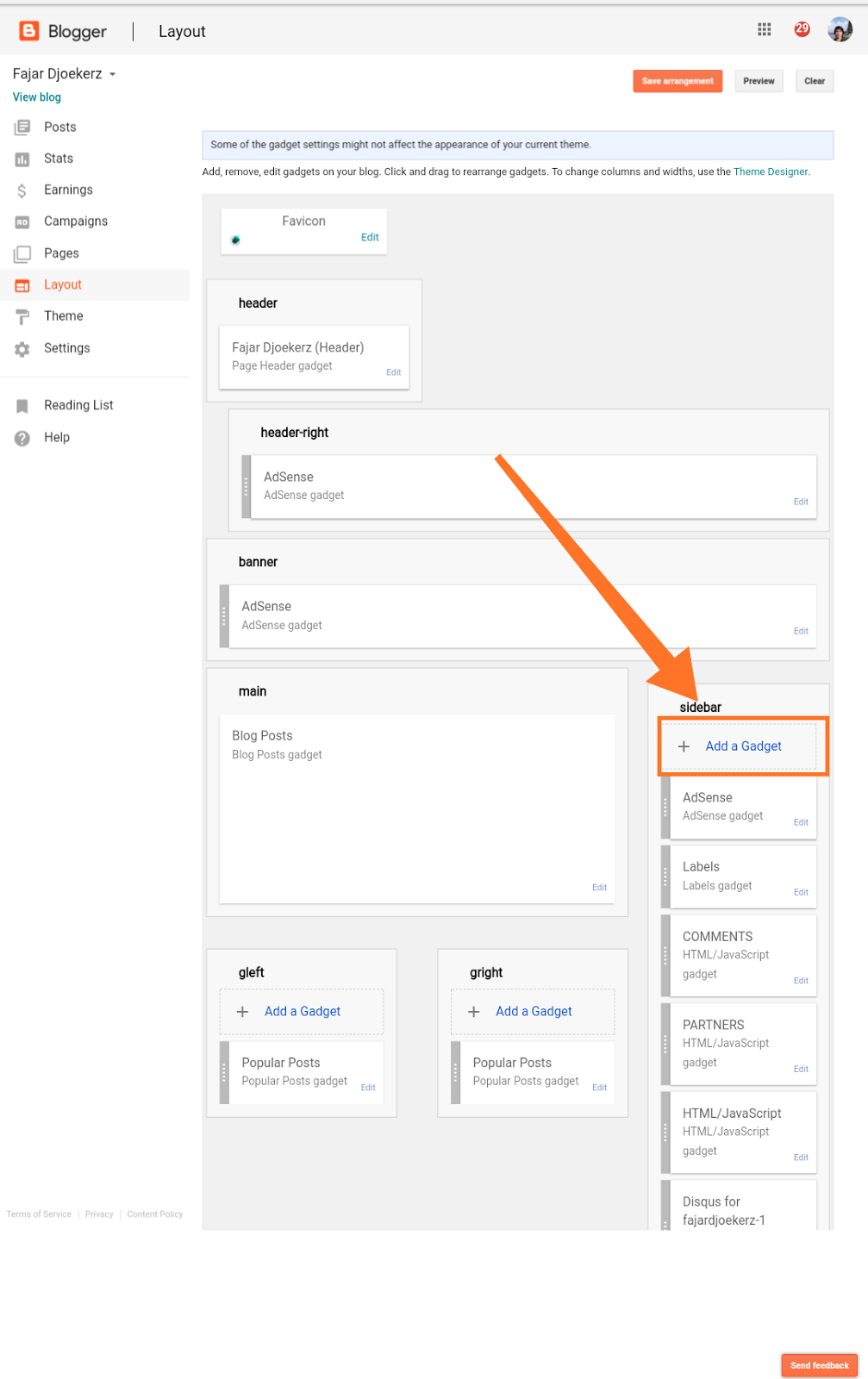Click the Earnings dollar icon
Image resolution: width=868 pixels, height=1379 pixels.
pyautogui.click(x=22, y=190)
